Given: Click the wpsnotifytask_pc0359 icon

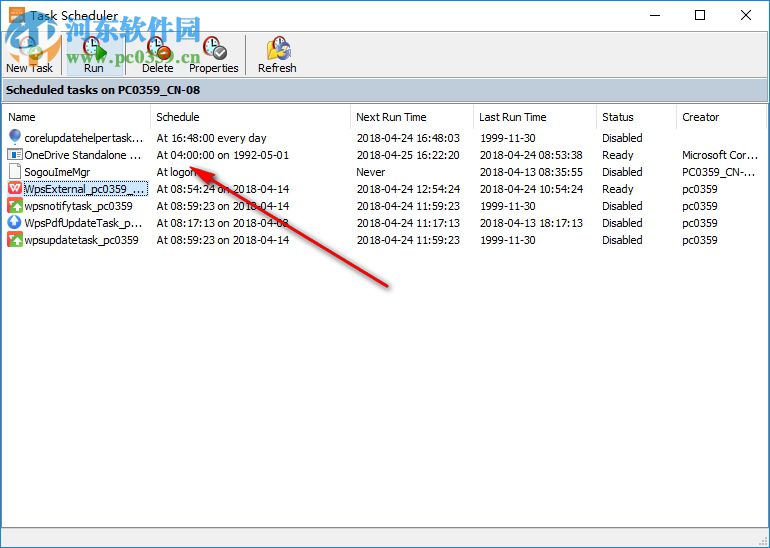Looking at the screenshot, I should click(x=15, y=206).
